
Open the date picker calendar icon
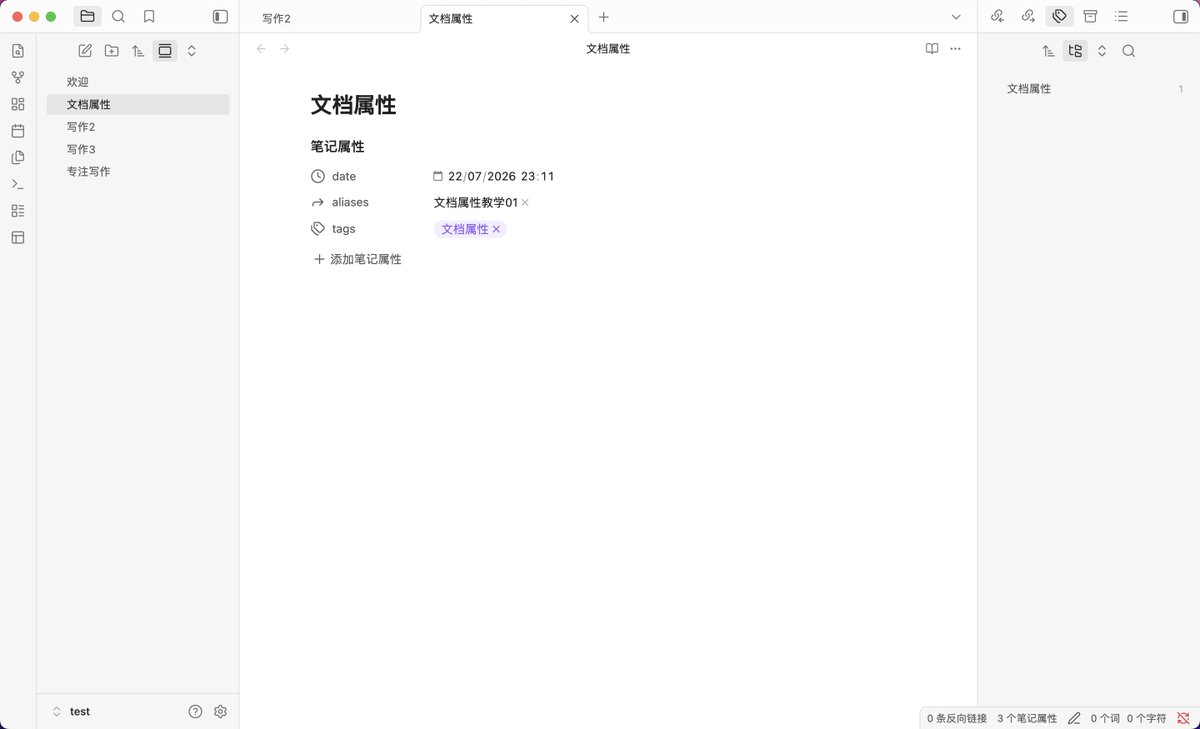[x=438, y=176]
